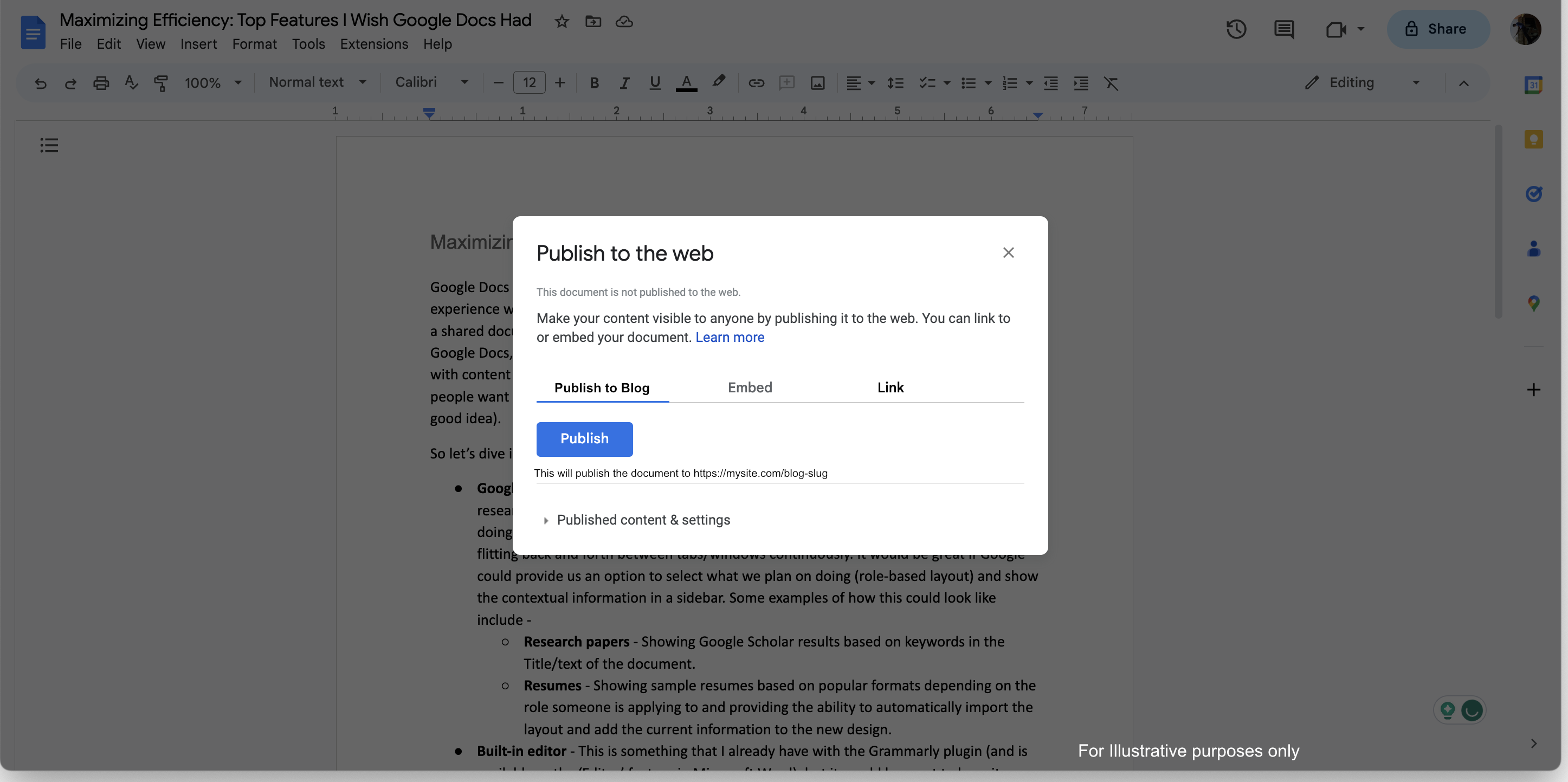Run spelling and grammar check icon
This screenshot has width=1568, height=782.
point(132,83)
